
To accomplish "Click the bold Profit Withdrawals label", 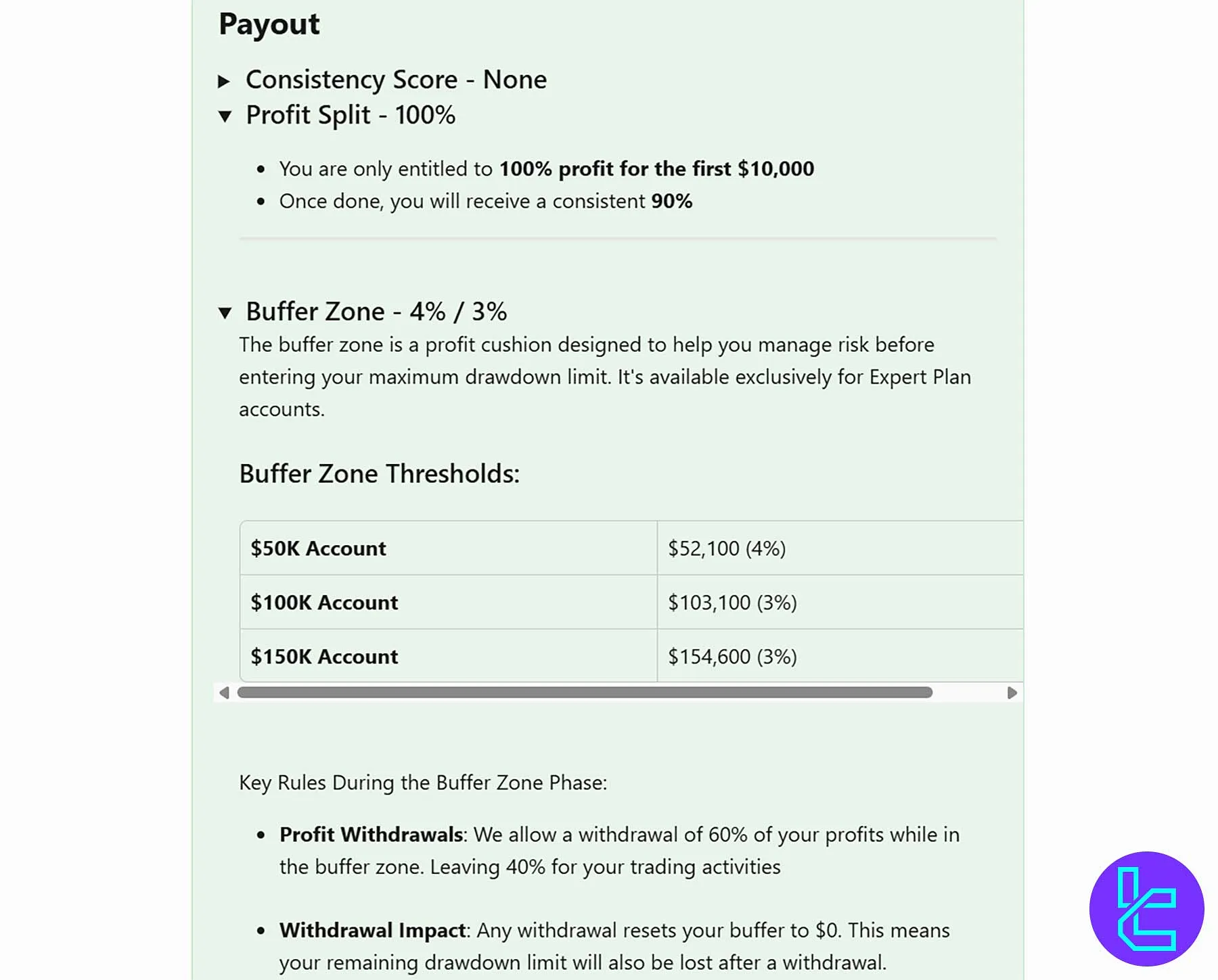I will point(371,835).
